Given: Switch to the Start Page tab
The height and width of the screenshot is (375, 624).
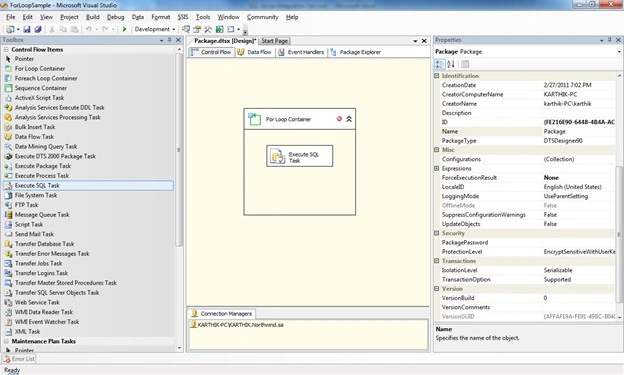Looking at the screenshot, I should coord(275,41).
